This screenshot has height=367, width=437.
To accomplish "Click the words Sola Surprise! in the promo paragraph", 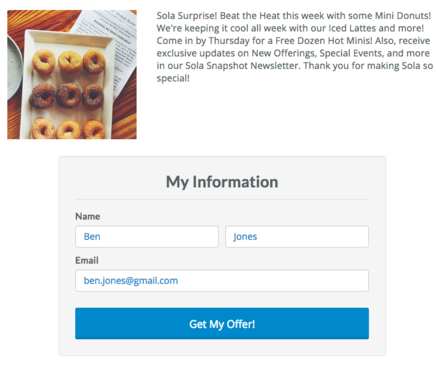I will coord(187,16).
